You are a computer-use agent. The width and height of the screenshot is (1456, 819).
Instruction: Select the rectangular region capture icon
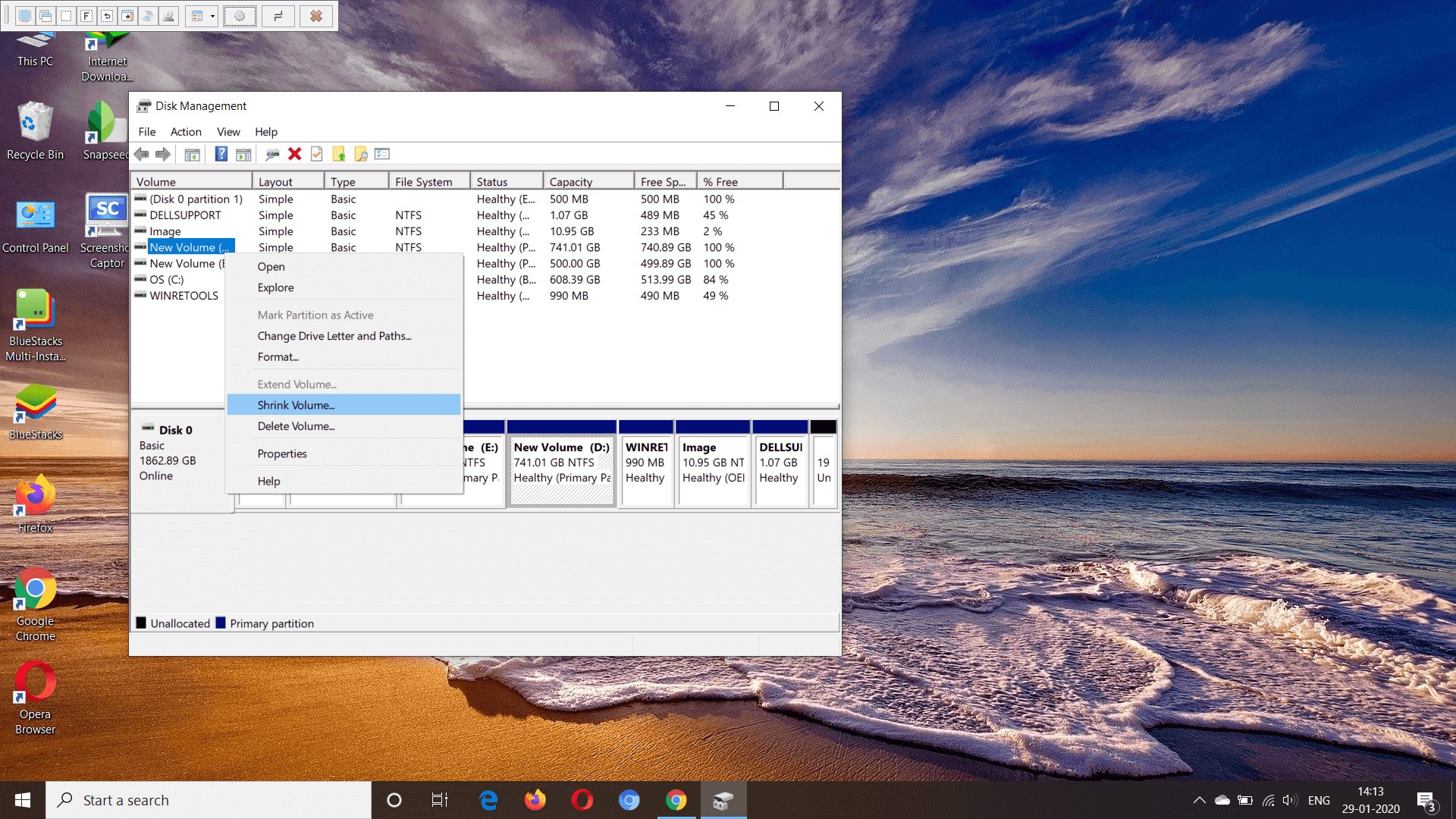pyautogui.click(x=66, y=16)
